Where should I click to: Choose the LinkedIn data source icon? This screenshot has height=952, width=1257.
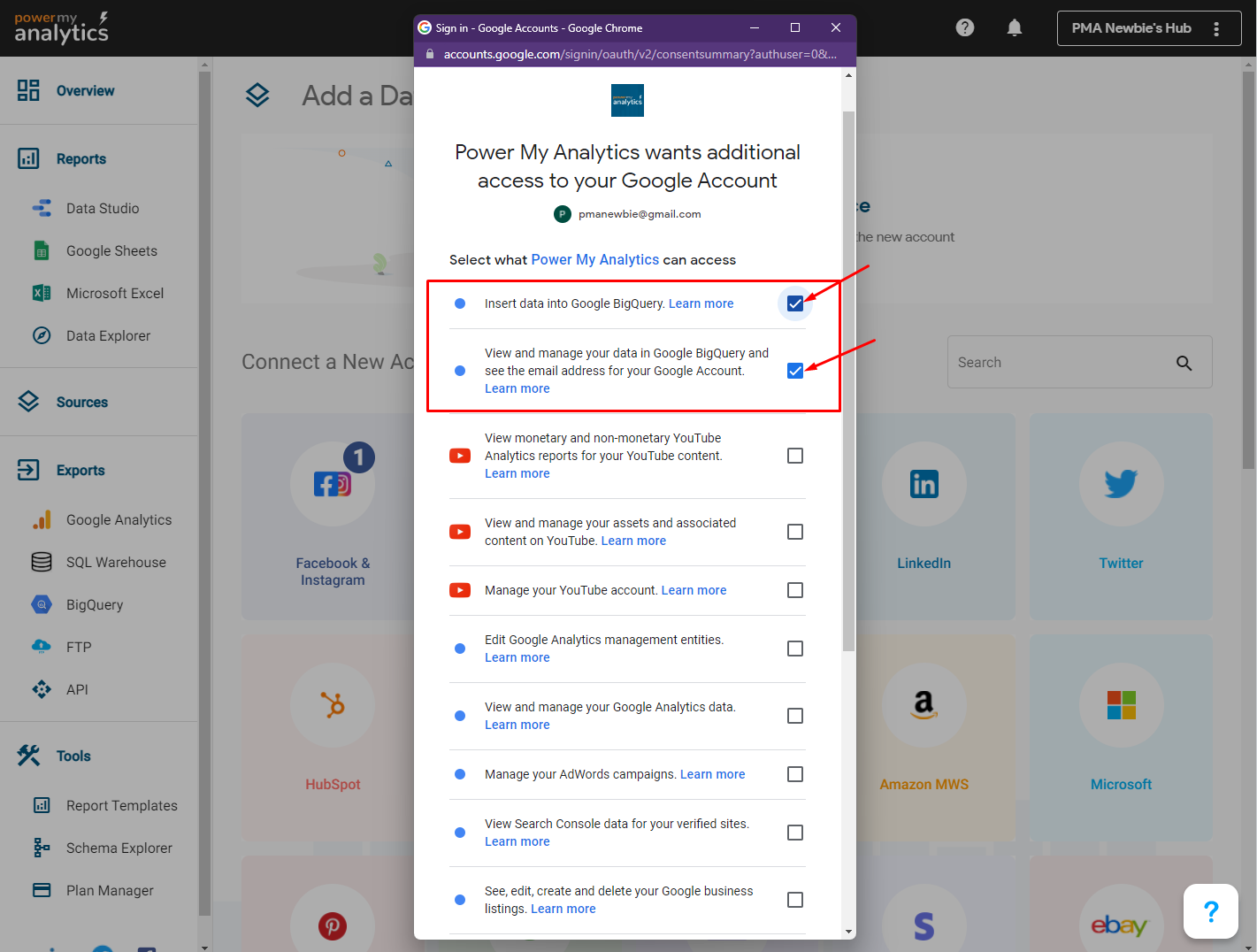(924, 485)
